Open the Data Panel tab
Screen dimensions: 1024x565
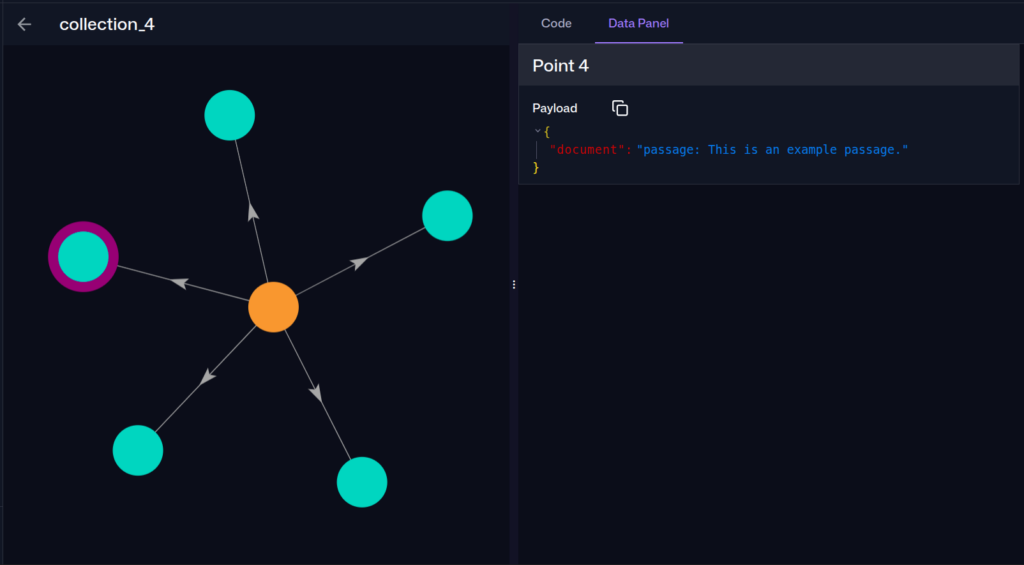[638, 23]
